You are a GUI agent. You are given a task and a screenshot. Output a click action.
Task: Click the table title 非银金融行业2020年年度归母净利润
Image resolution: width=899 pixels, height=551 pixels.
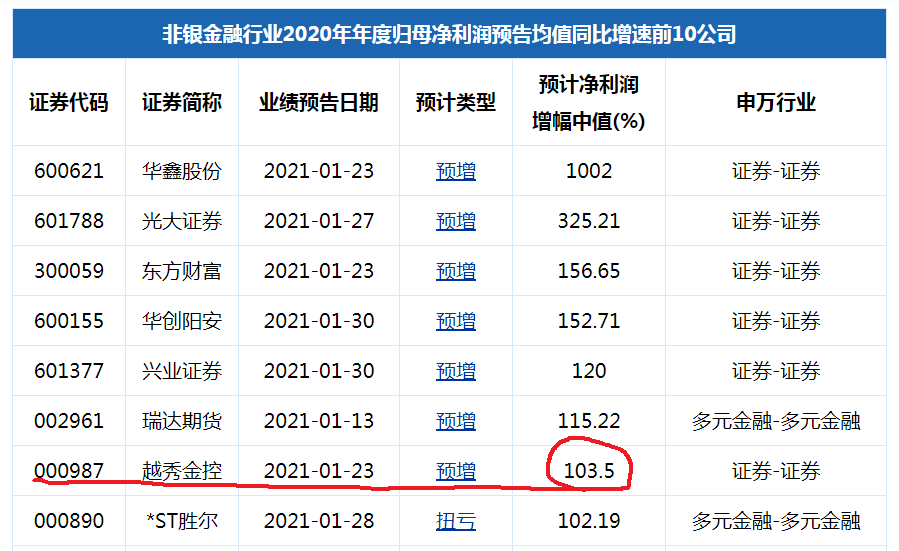tap(450, 34)
